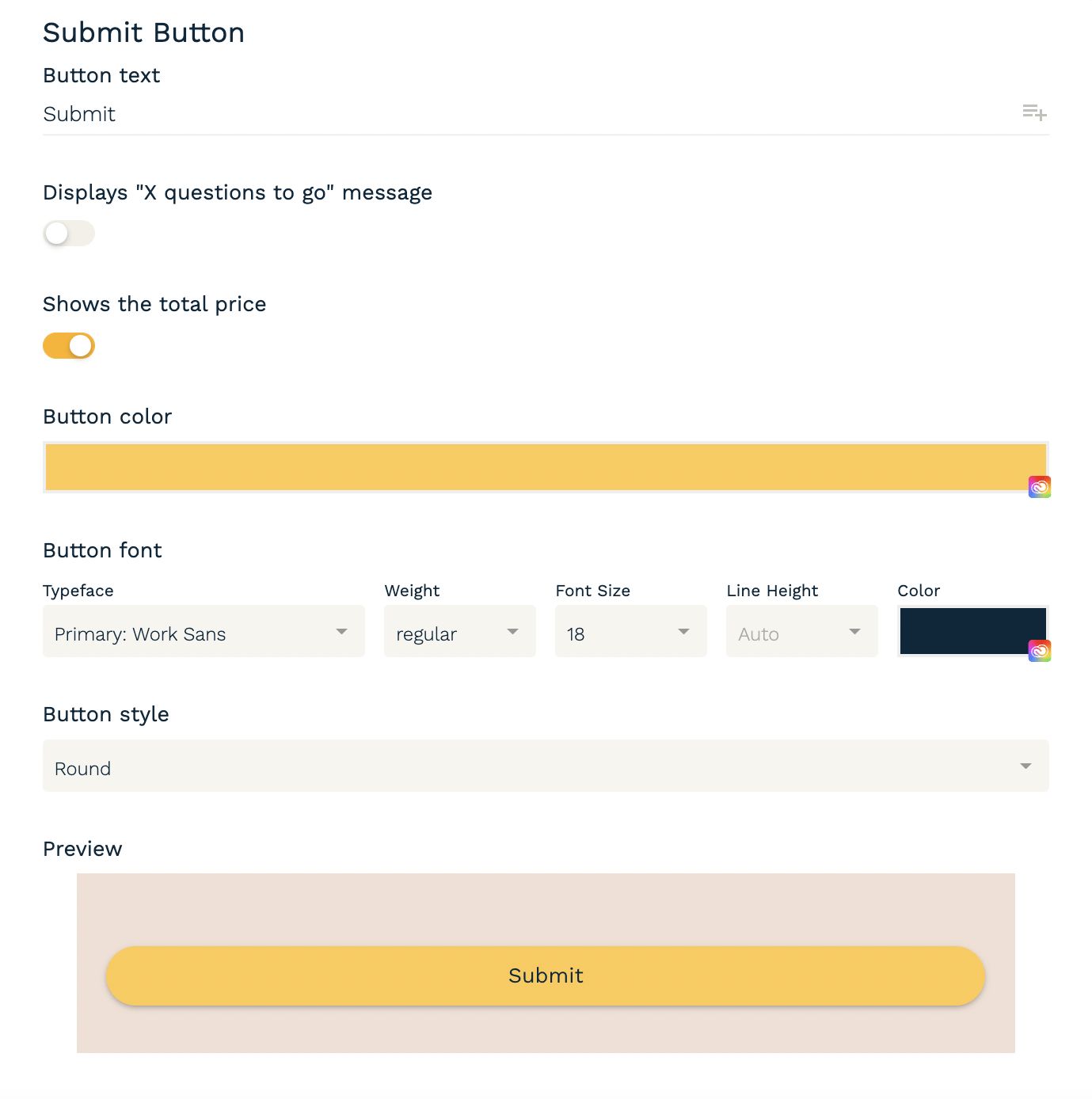
Task: Open the Font Size dropdown showing 18
Action: 630,632
